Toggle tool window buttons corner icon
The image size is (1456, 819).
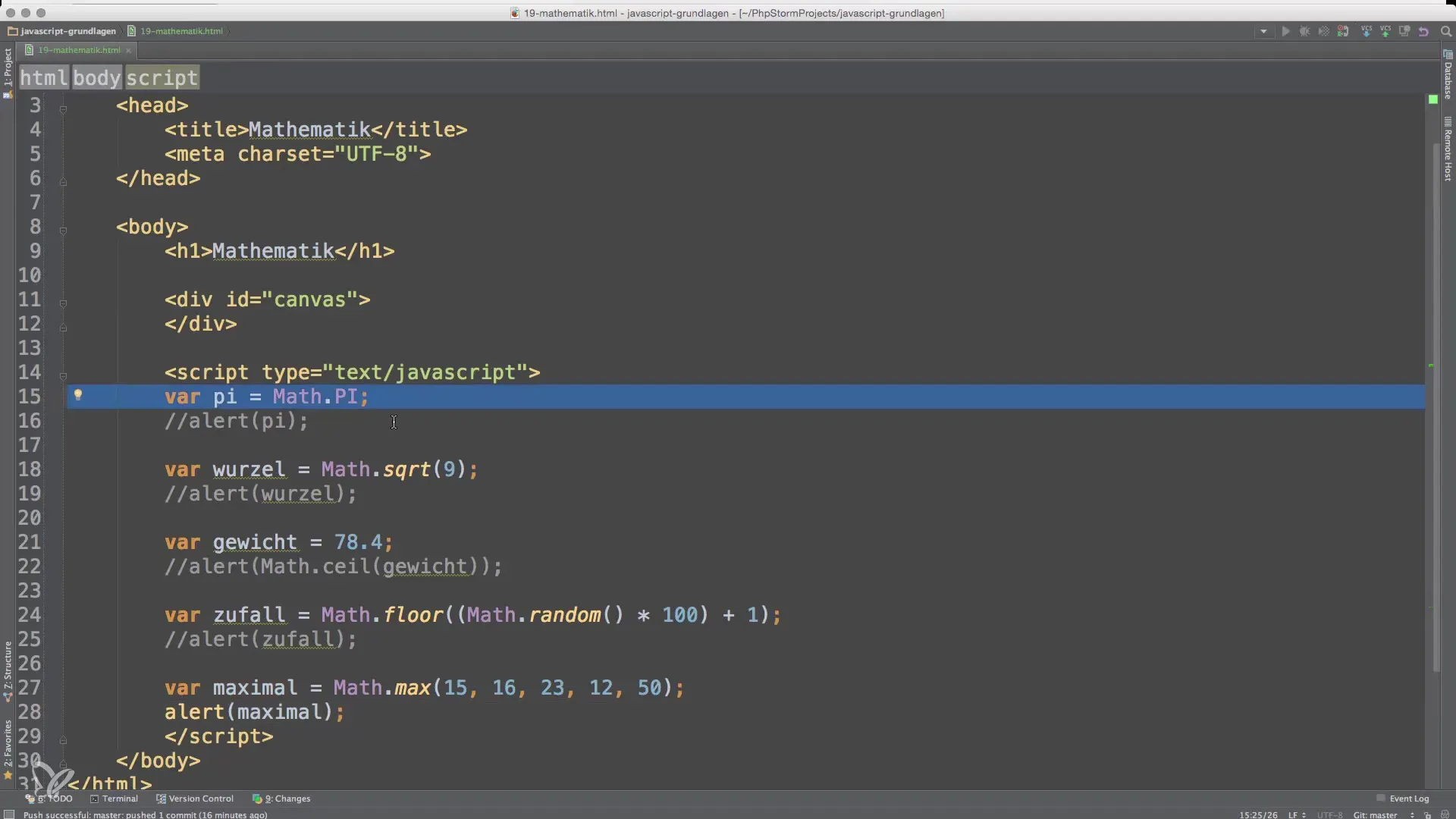point(9,814)
